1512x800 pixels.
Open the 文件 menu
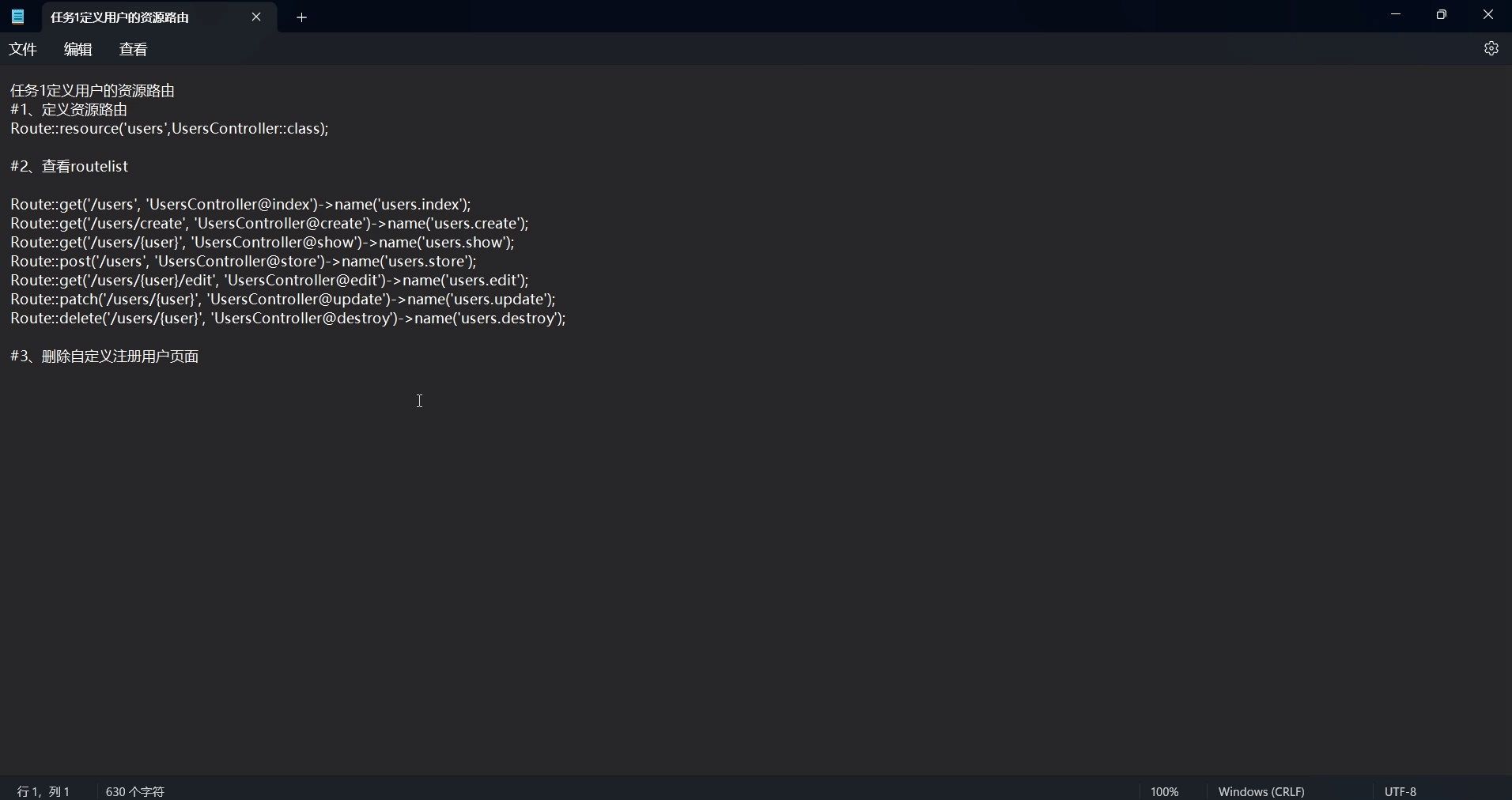[x=23, y=49]
